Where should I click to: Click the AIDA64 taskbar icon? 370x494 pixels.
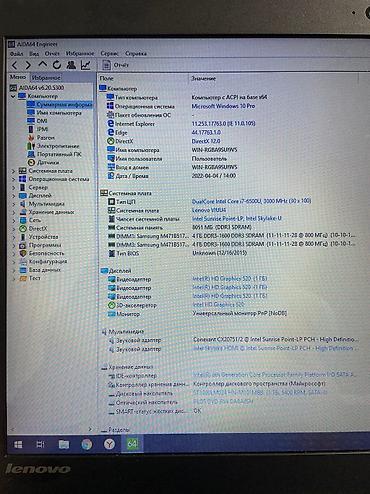(132, 444)
